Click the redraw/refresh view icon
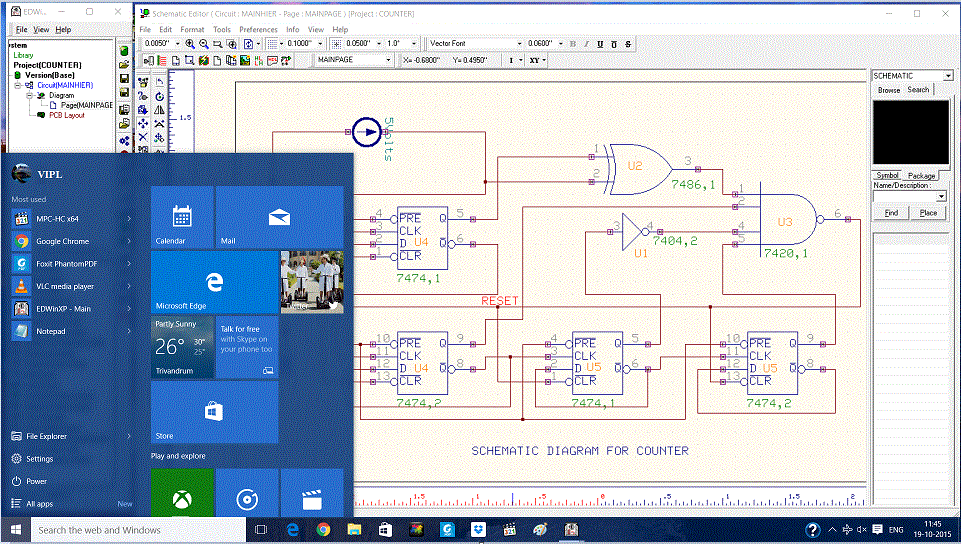 point(248,44)
